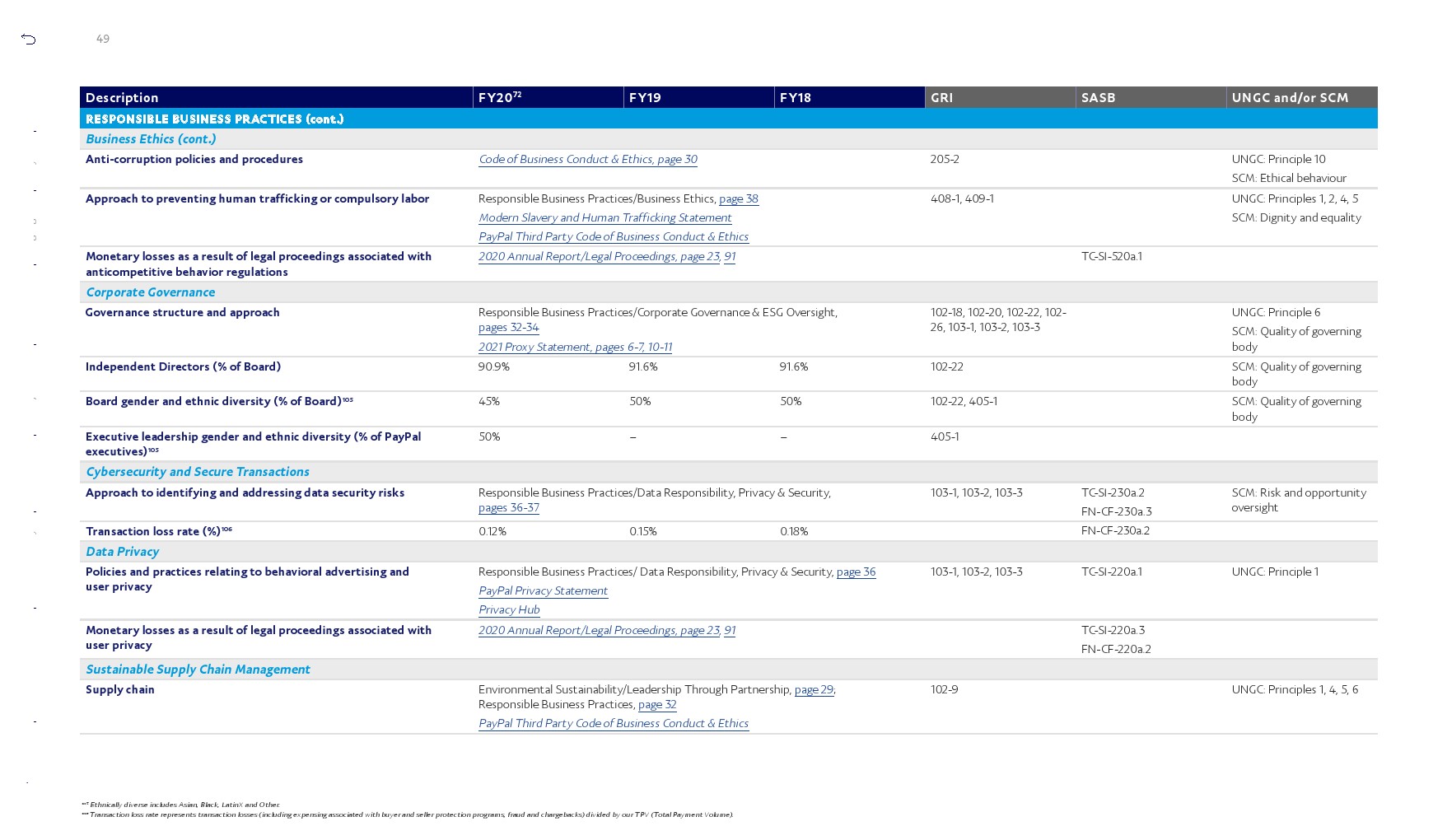Follow Responsible Business Practices page 32 link
The height and width of the screenshot is (840, 1433).
tap(657, 705)
